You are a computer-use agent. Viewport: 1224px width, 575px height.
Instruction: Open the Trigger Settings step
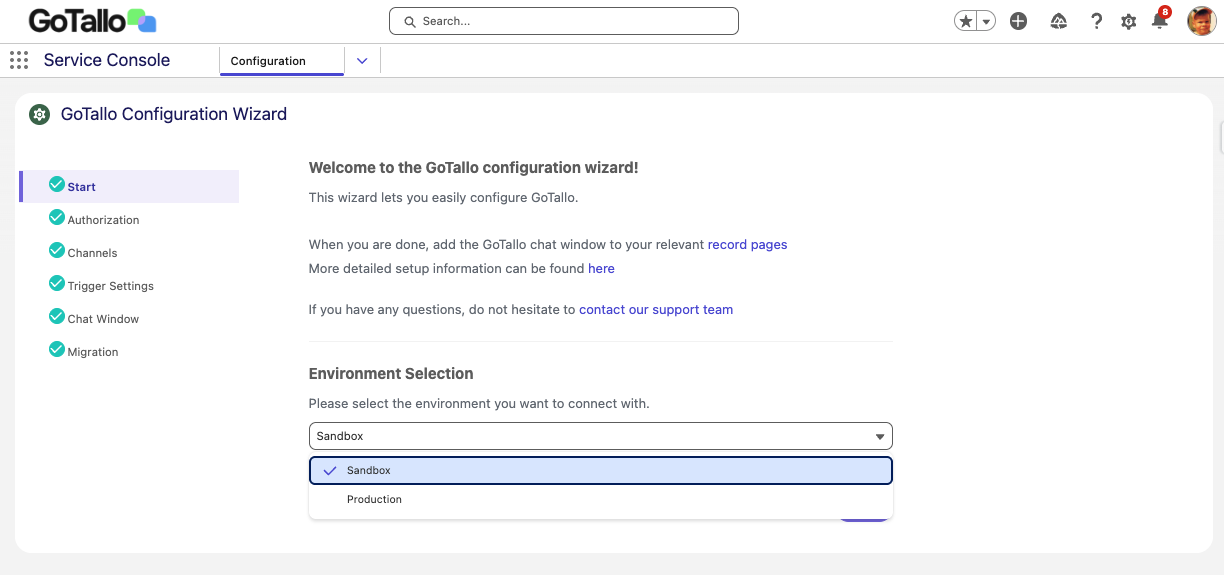(110, 286)
